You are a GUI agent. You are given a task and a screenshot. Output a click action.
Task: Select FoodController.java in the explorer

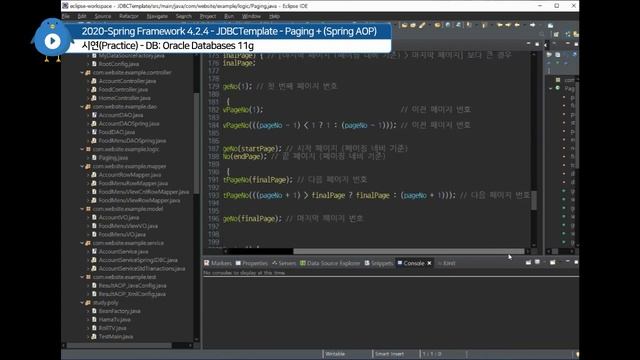[x=123, y=89]
